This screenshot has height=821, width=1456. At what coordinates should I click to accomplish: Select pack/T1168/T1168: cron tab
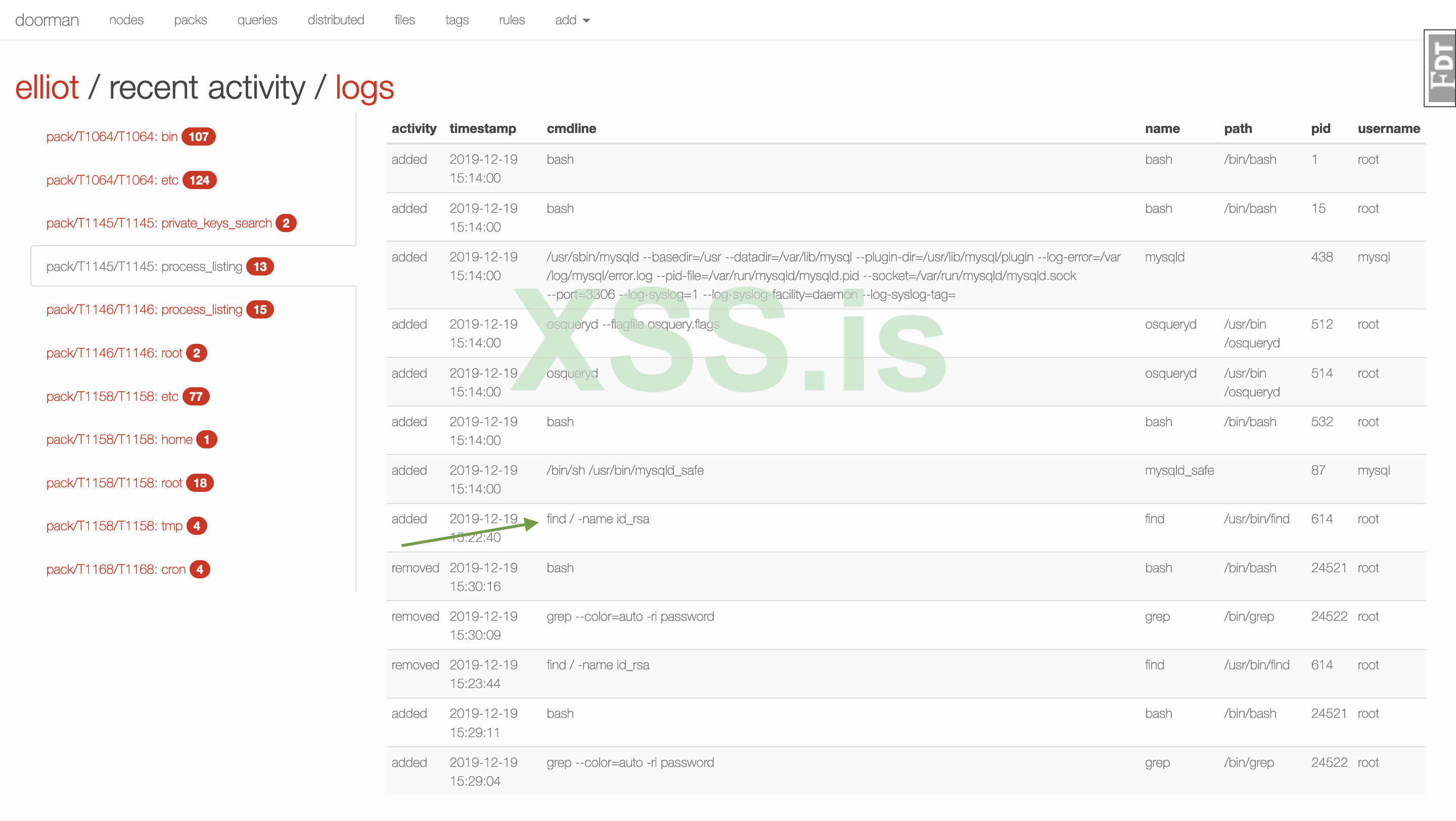point(116,570)
